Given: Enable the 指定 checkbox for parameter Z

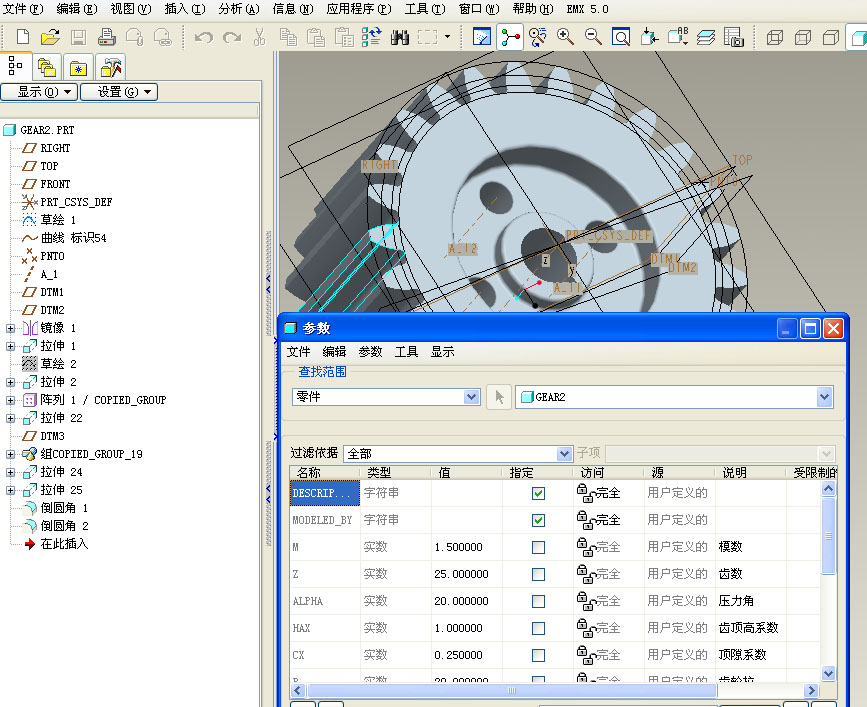Looking at the screenshot, I should [x=538, y=574].
